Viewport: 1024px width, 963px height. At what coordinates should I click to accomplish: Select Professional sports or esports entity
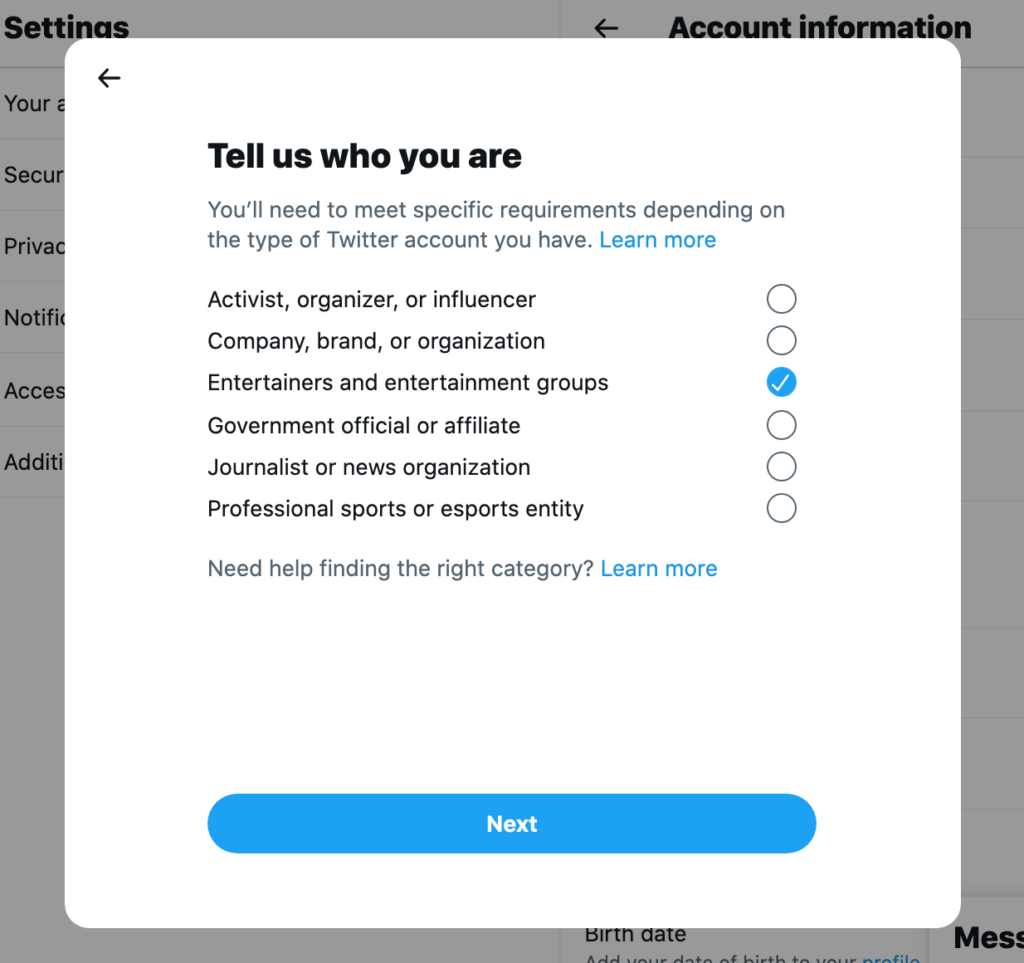(x=781, y=509)
